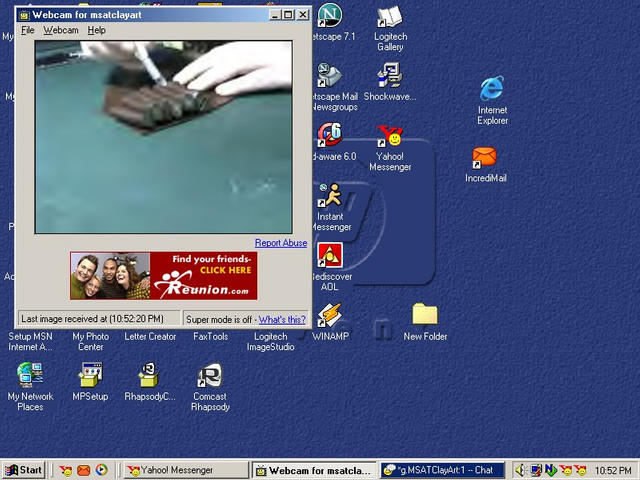
Task: Select the MPSetup desktop icon
Action: point(90,375)
